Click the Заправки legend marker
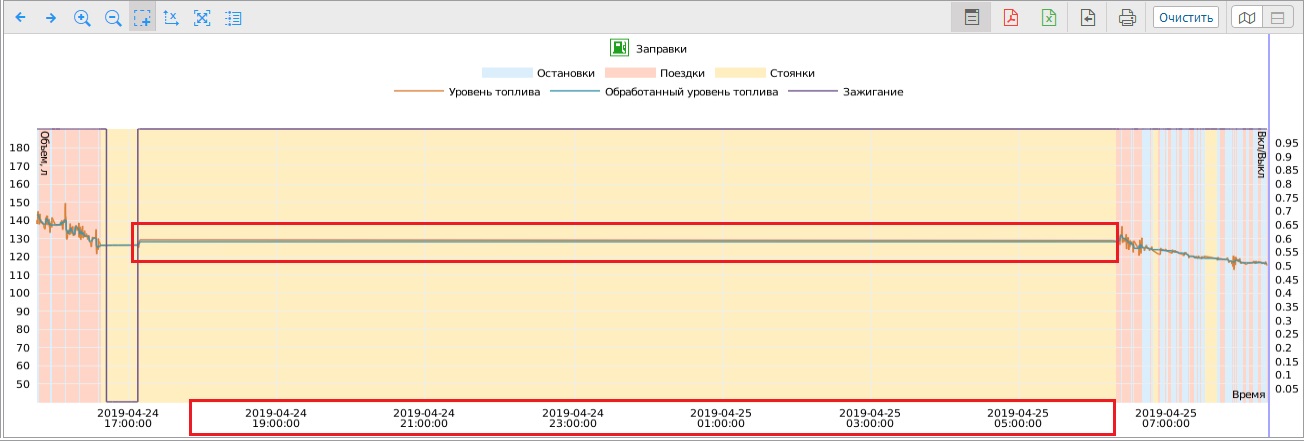Screen dimensions: 1305x441 tap(619, 48)
